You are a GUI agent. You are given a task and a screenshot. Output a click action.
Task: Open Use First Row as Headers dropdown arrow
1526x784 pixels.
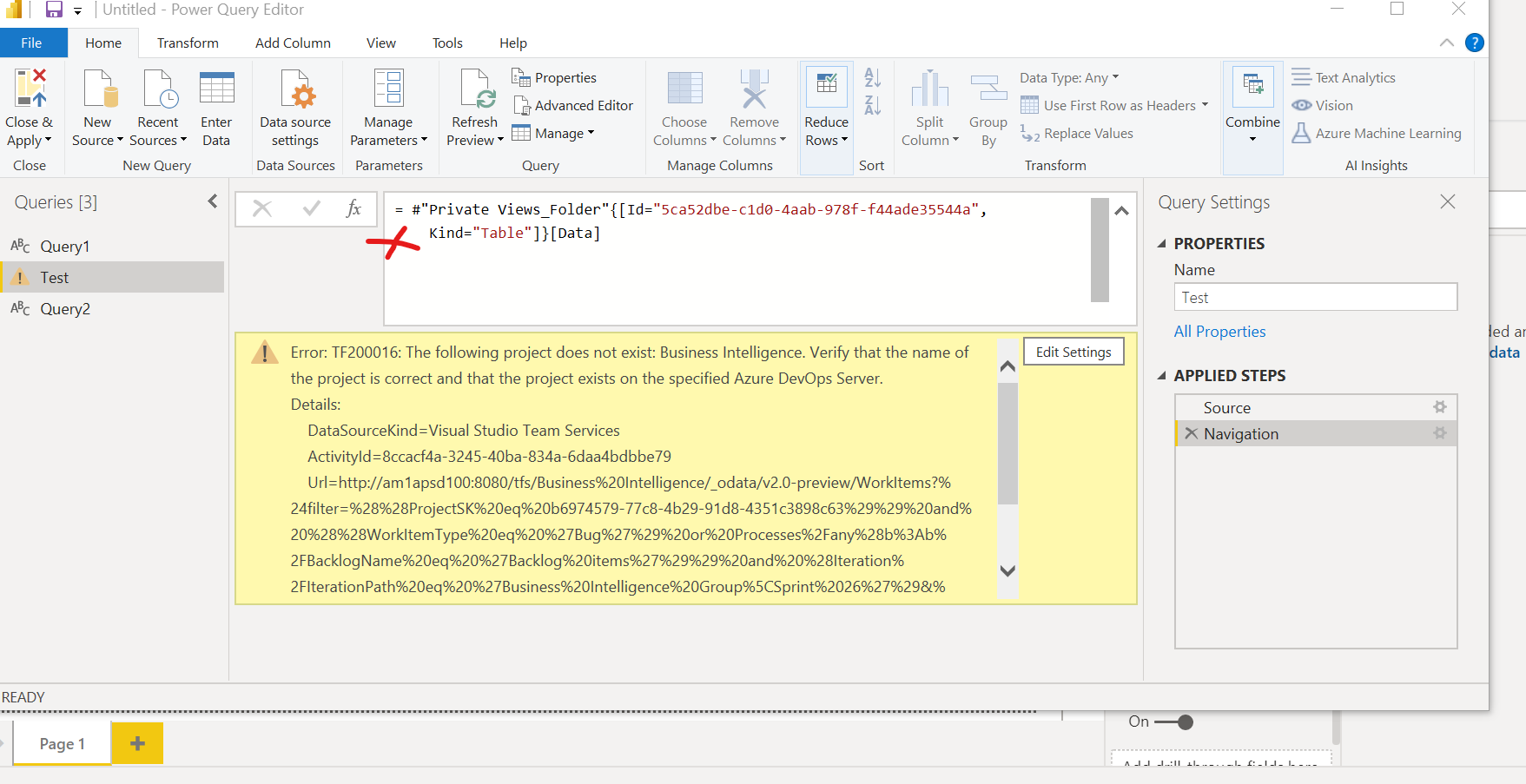[x=1205, y=105]
